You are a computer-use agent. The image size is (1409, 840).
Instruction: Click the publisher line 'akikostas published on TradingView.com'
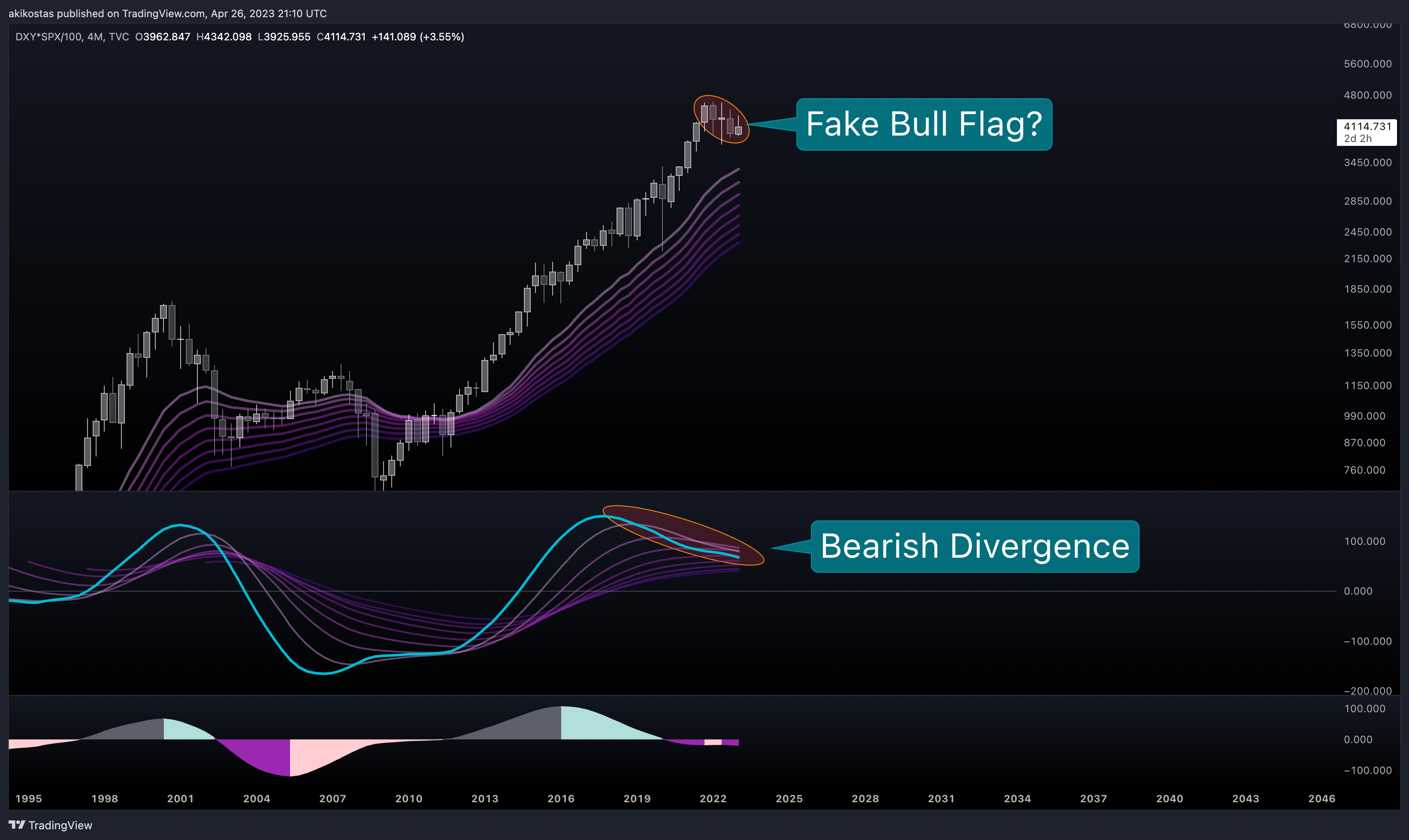[x=107, y=14]
